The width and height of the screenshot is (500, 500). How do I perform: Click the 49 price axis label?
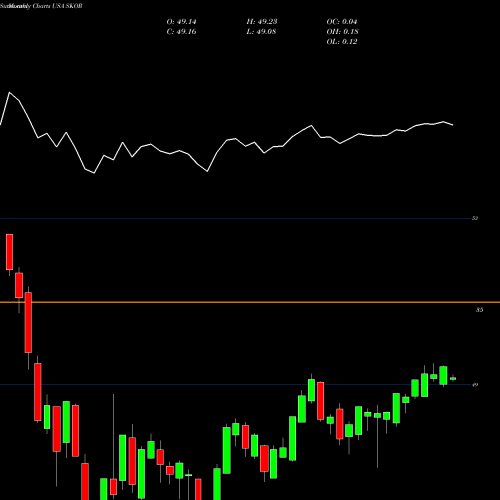(x=475, y=385)
